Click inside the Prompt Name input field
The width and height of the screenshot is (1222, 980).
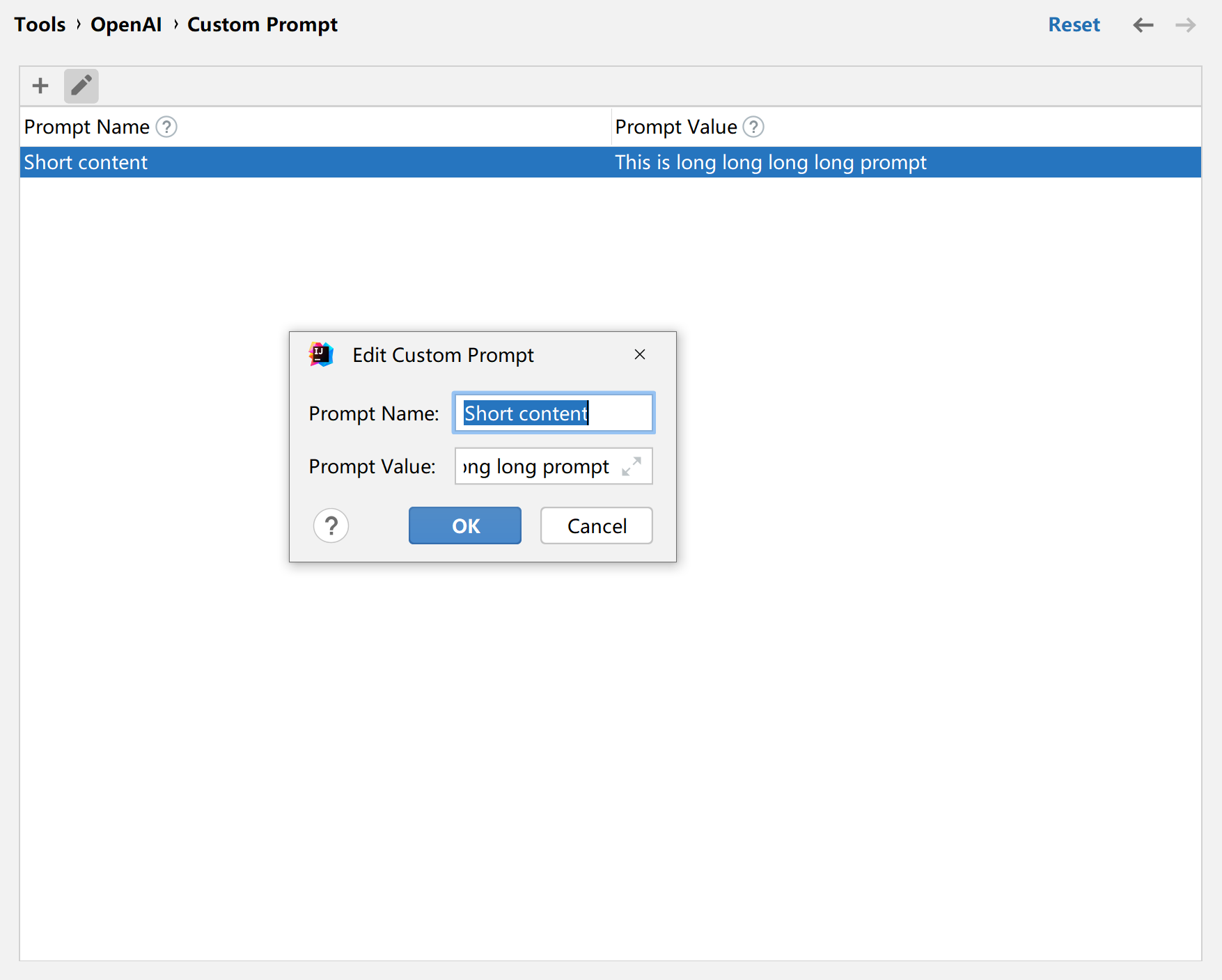point(552,413)
